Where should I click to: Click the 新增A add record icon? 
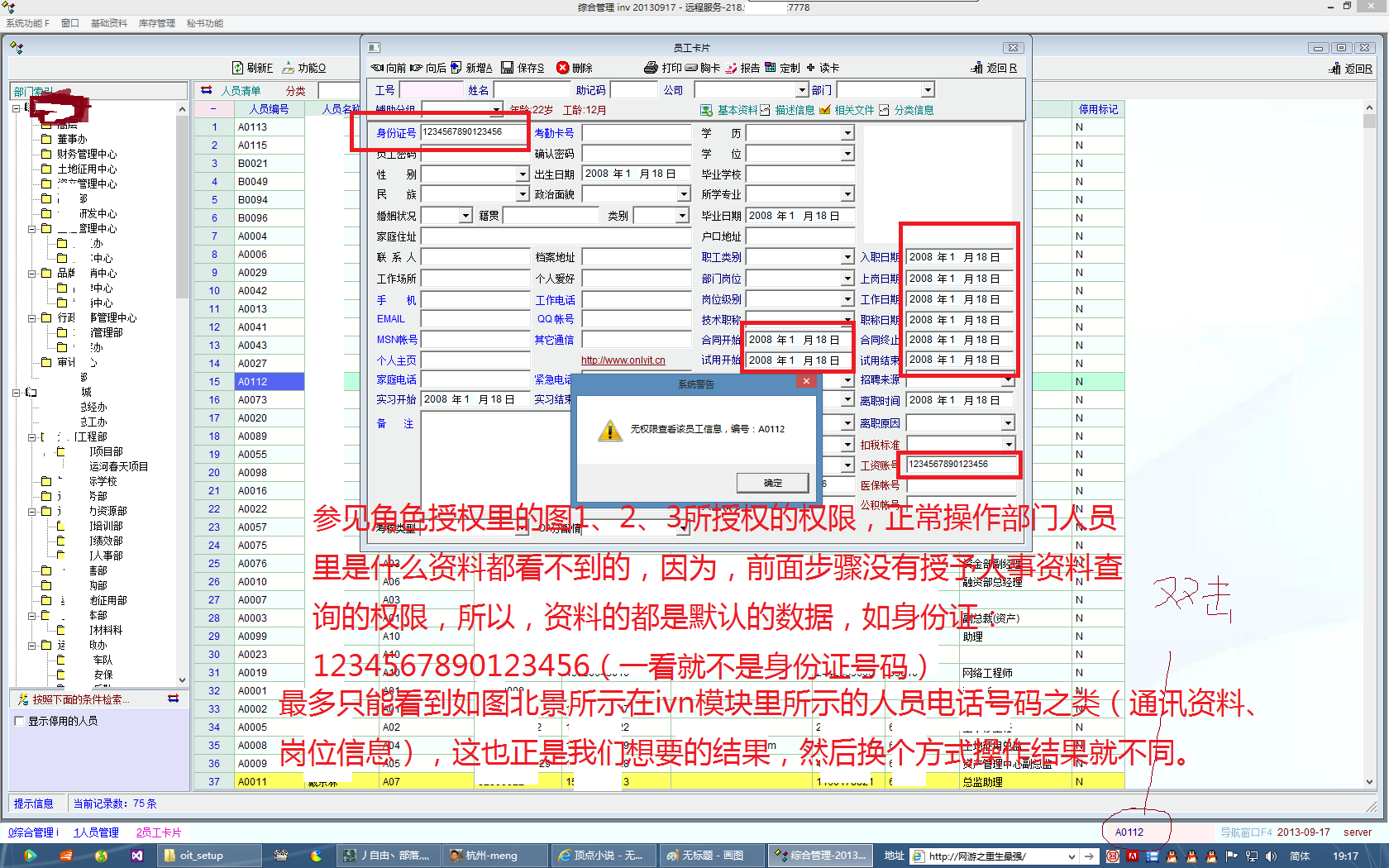coord(456,68)
